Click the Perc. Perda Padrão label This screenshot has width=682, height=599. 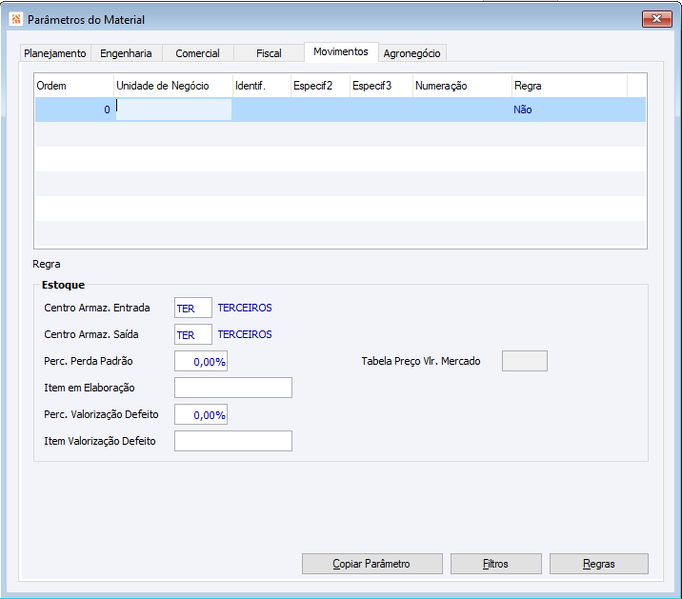click(88, 361)
